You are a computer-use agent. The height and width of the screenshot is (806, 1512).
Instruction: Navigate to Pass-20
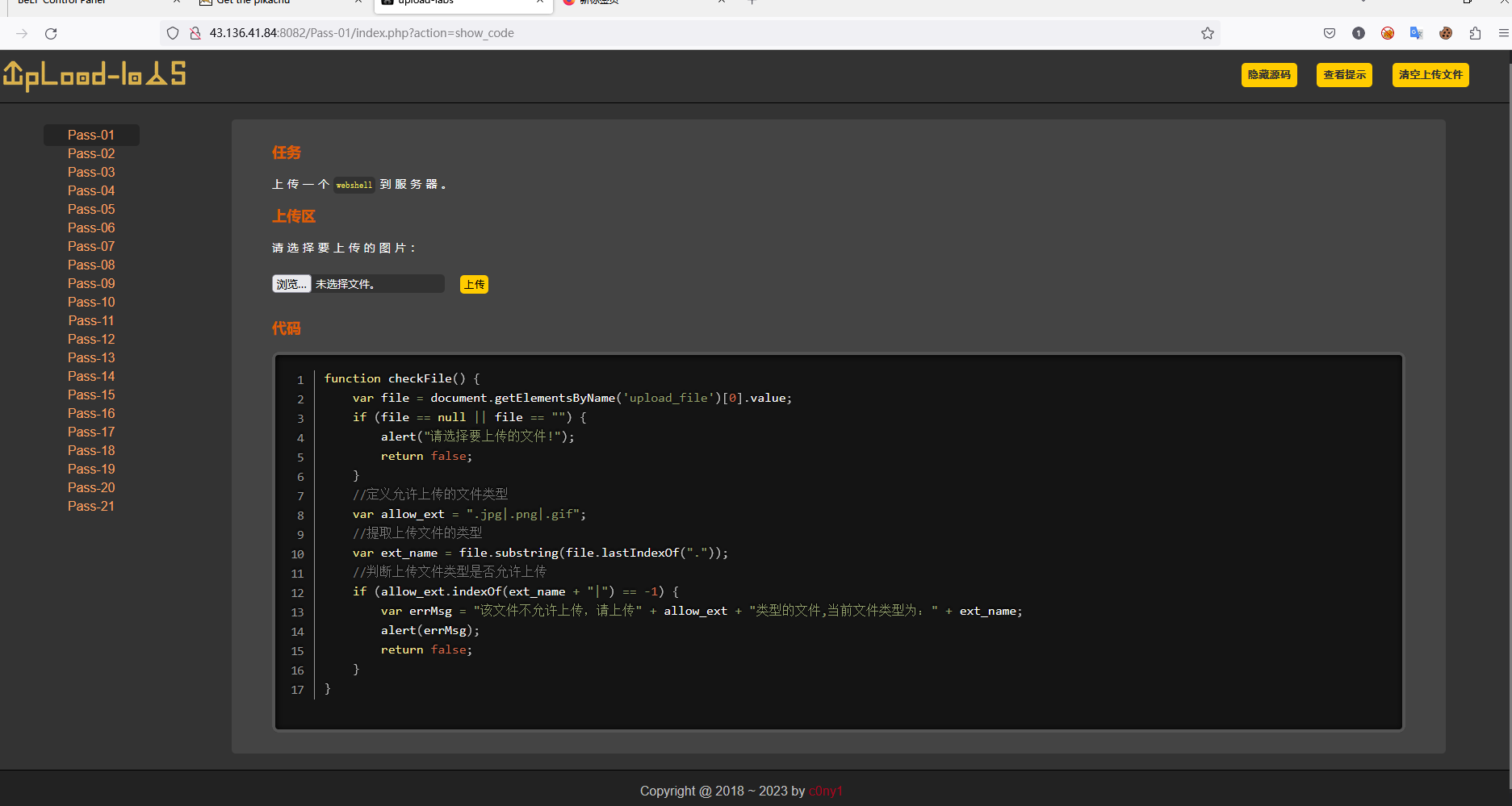(91, 487)
